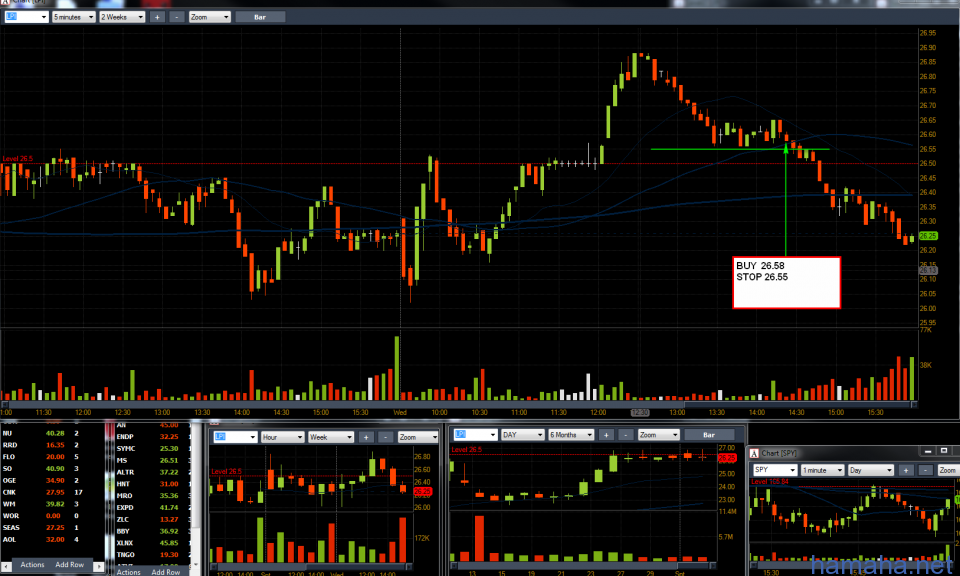The image size is (960, 576).
Task: Open the SPY symbol dropdown
Action: [774, 470]
